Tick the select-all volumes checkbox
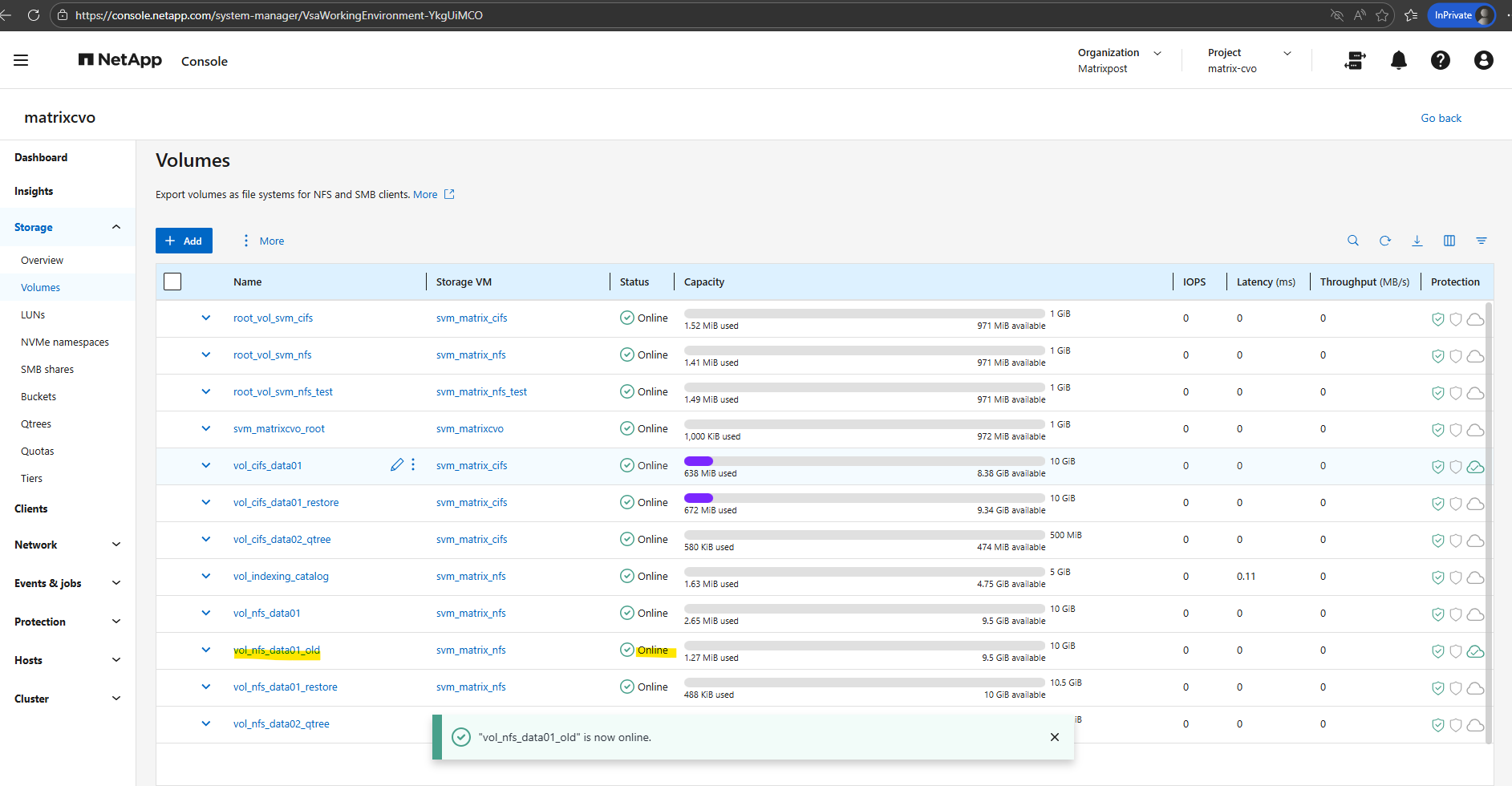The image size is (1512, 786). [x=172, y=282]
